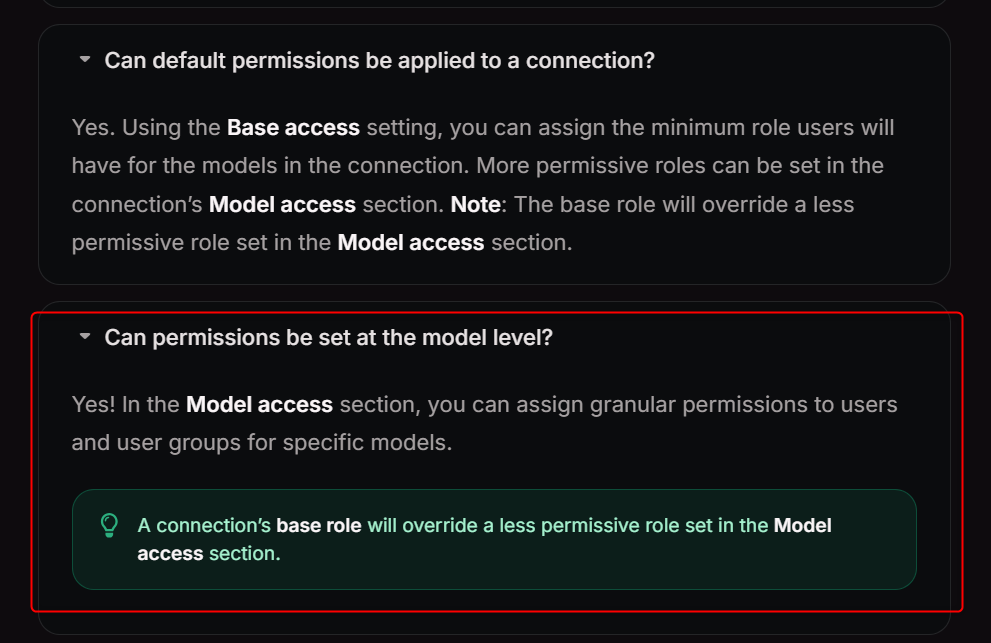Click bold "Model" at end of tip's first line
Screen dimensions: 991x643
(x=802, y=525)
